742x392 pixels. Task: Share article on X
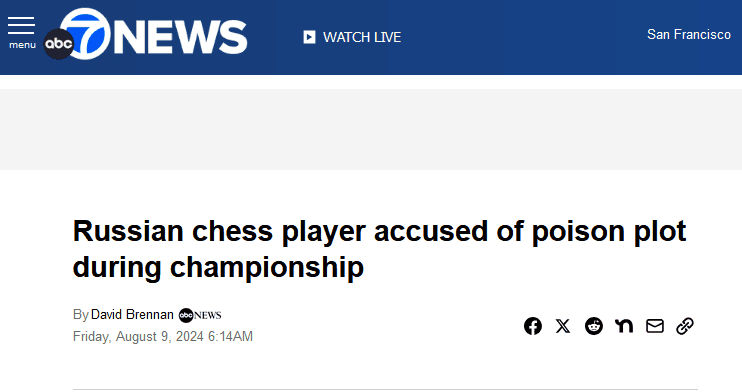point(563,326)
